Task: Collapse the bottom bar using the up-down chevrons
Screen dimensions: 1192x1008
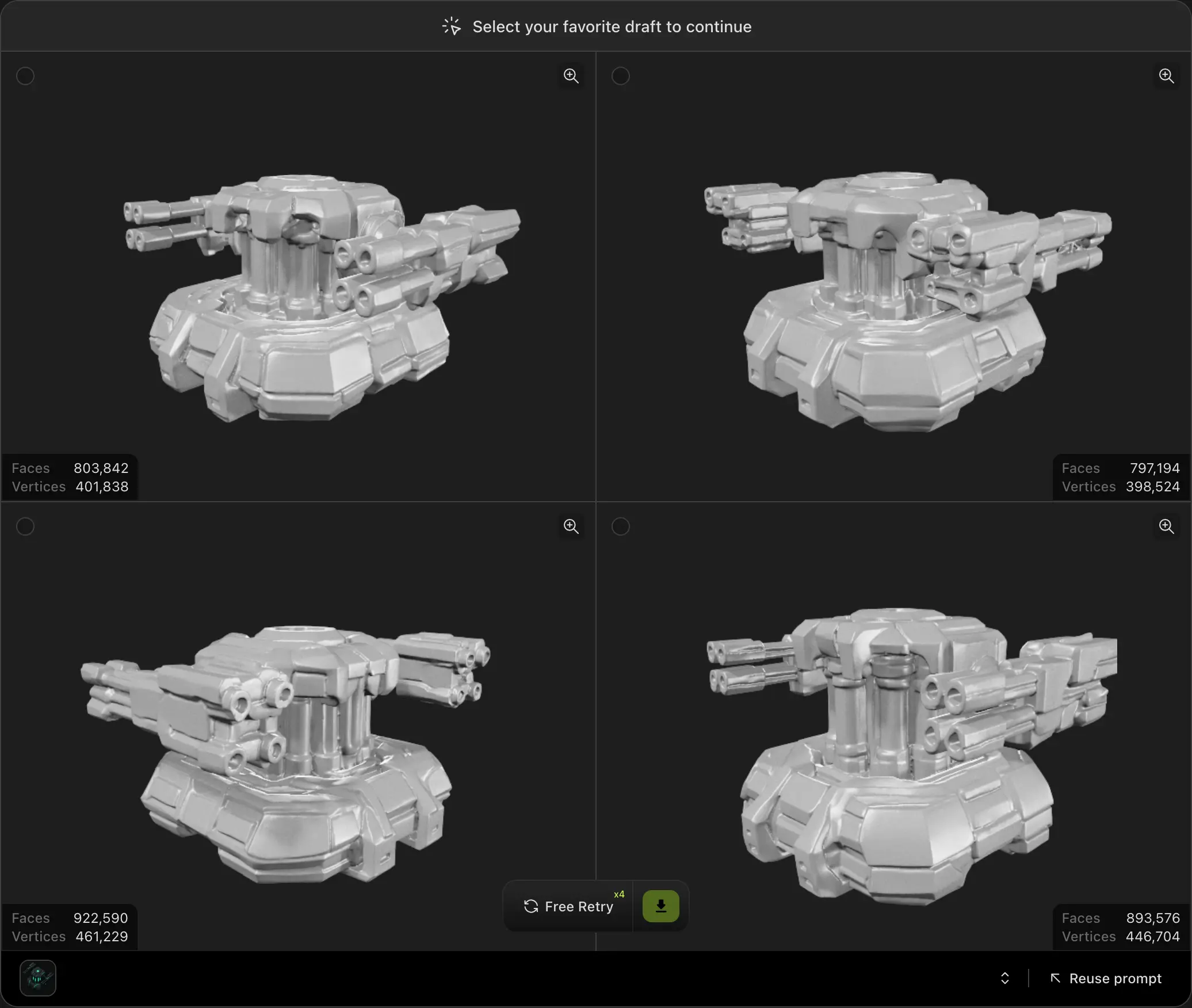Action: [x=1005, y=978]
